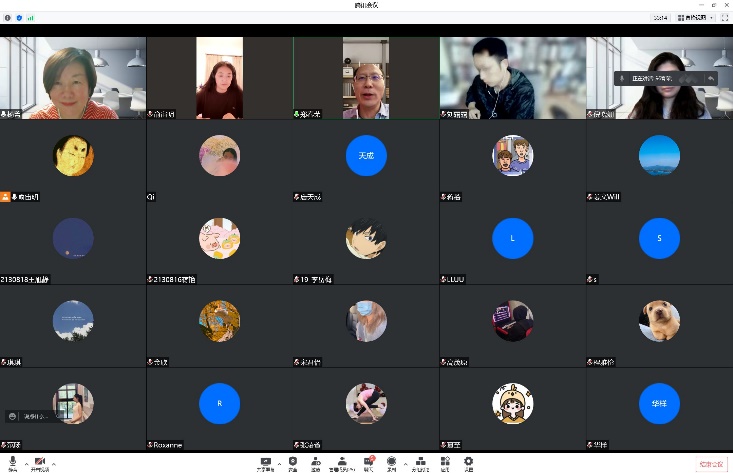Viewport: 733px width, 473px height.
Task: Expand the video options arrow beside camera
Action: (x=54, y=464)
